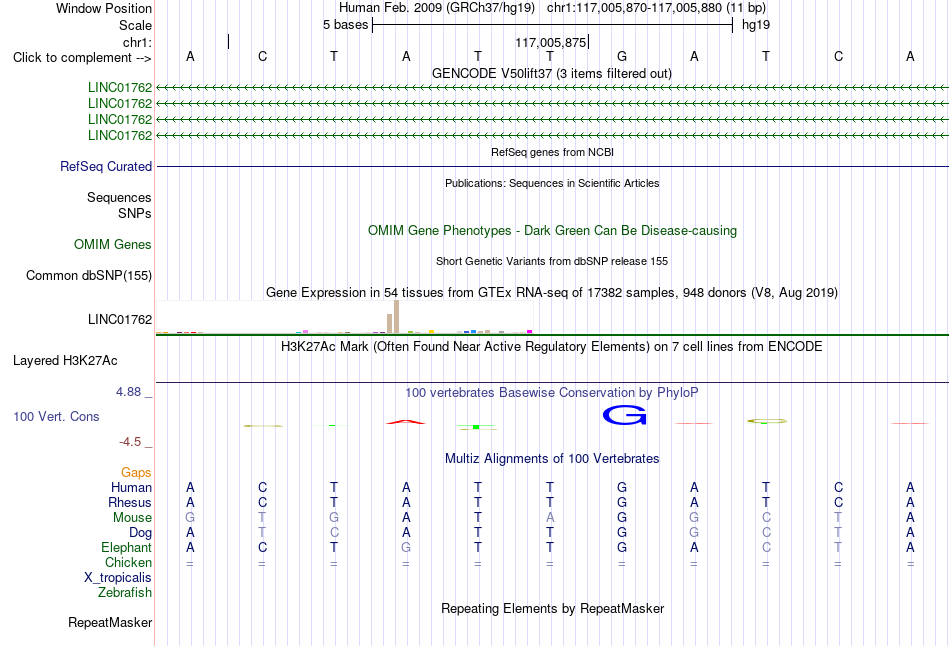Open the RefSeq Curated track label
The image size is (950, 646).
106,167
